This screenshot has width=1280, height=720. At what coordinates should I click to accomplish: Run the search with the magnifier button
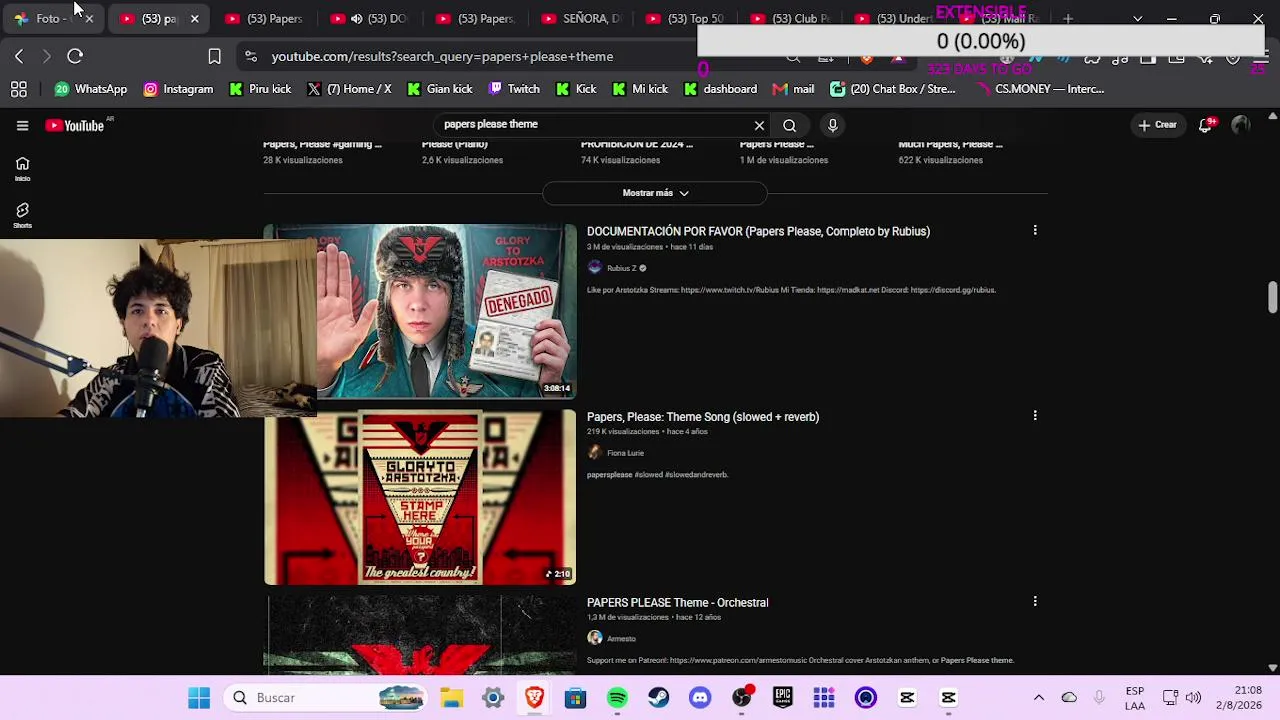pyautogui.click(x=790, y=125)
